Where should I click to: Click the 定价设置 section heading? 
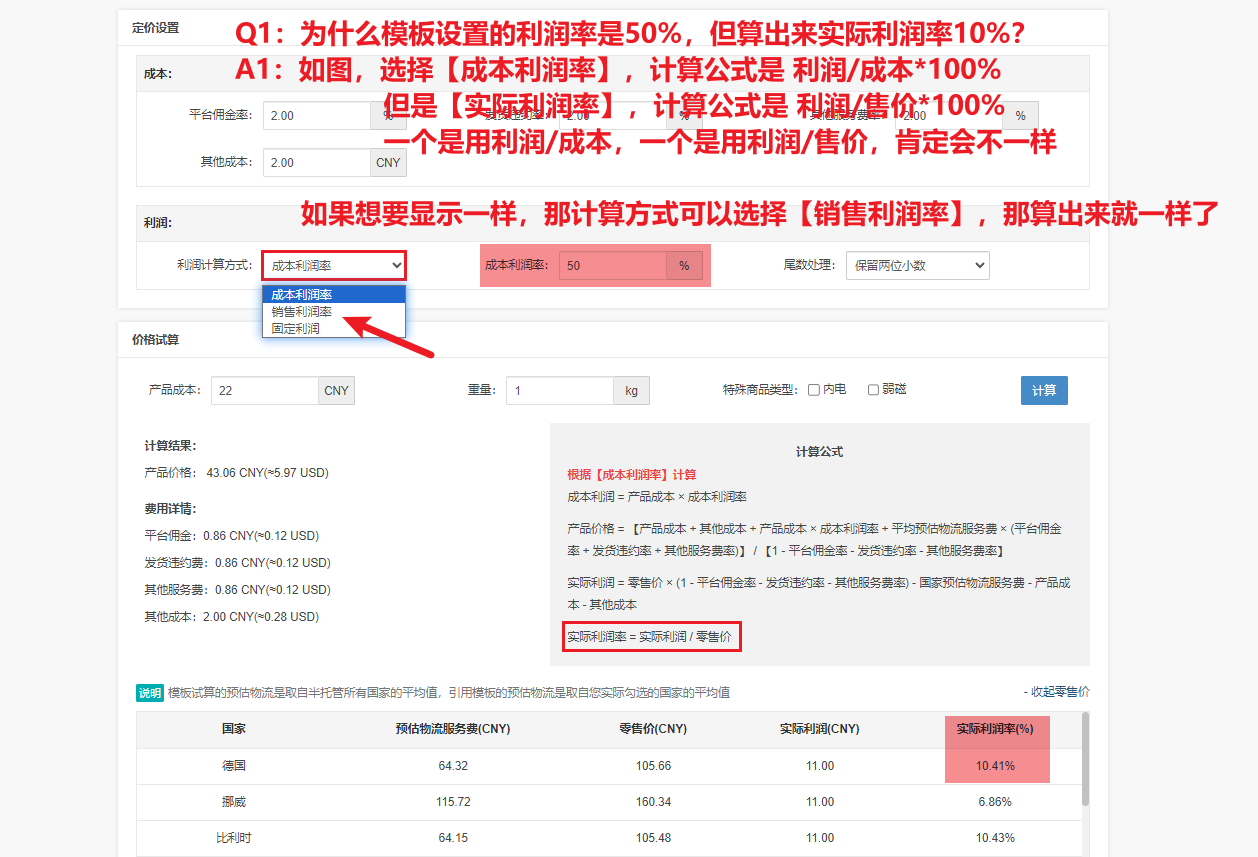click(x=155, y=27)
